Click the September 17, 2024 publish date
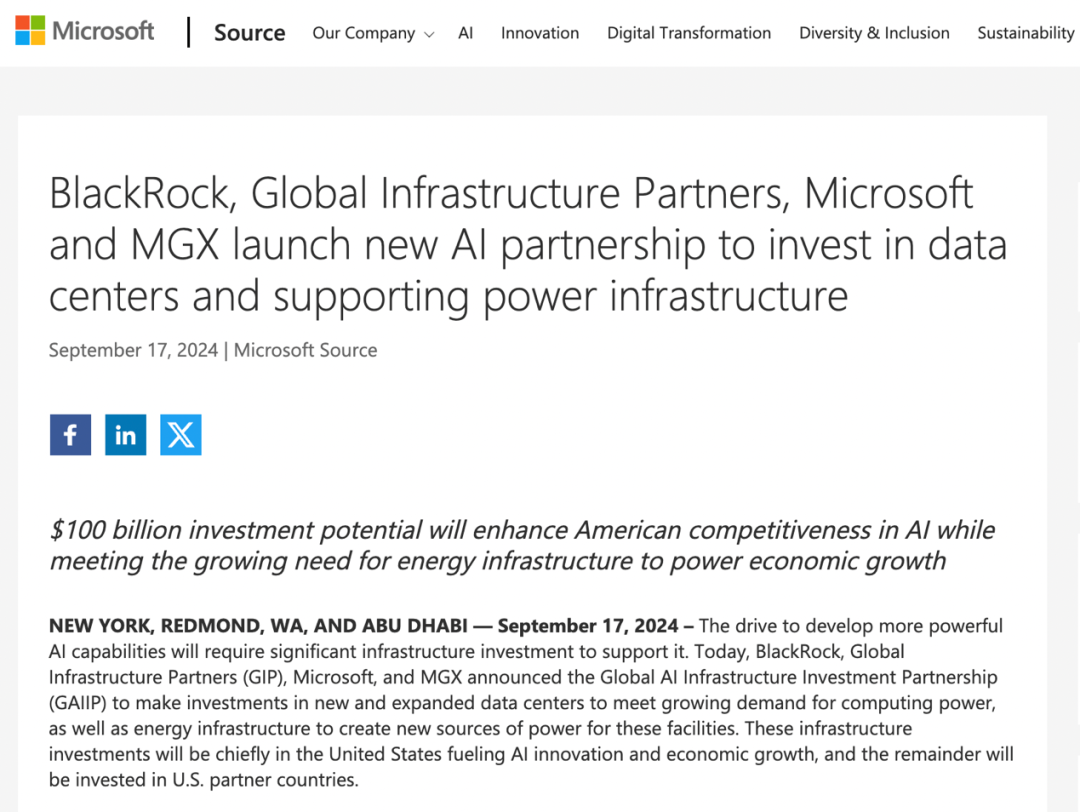The width and height of the screenshot is (1080, 812). [x=133, y=350]
